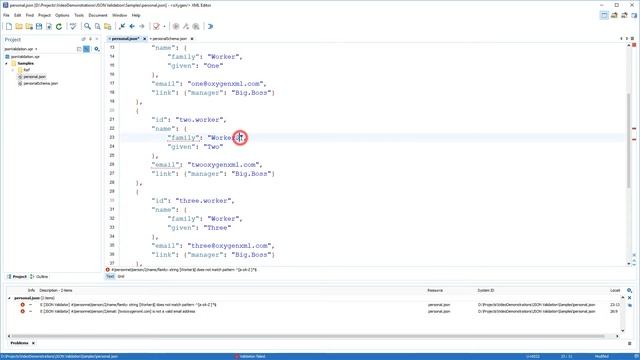Switch to the Outline side tab

coord(39,277)
